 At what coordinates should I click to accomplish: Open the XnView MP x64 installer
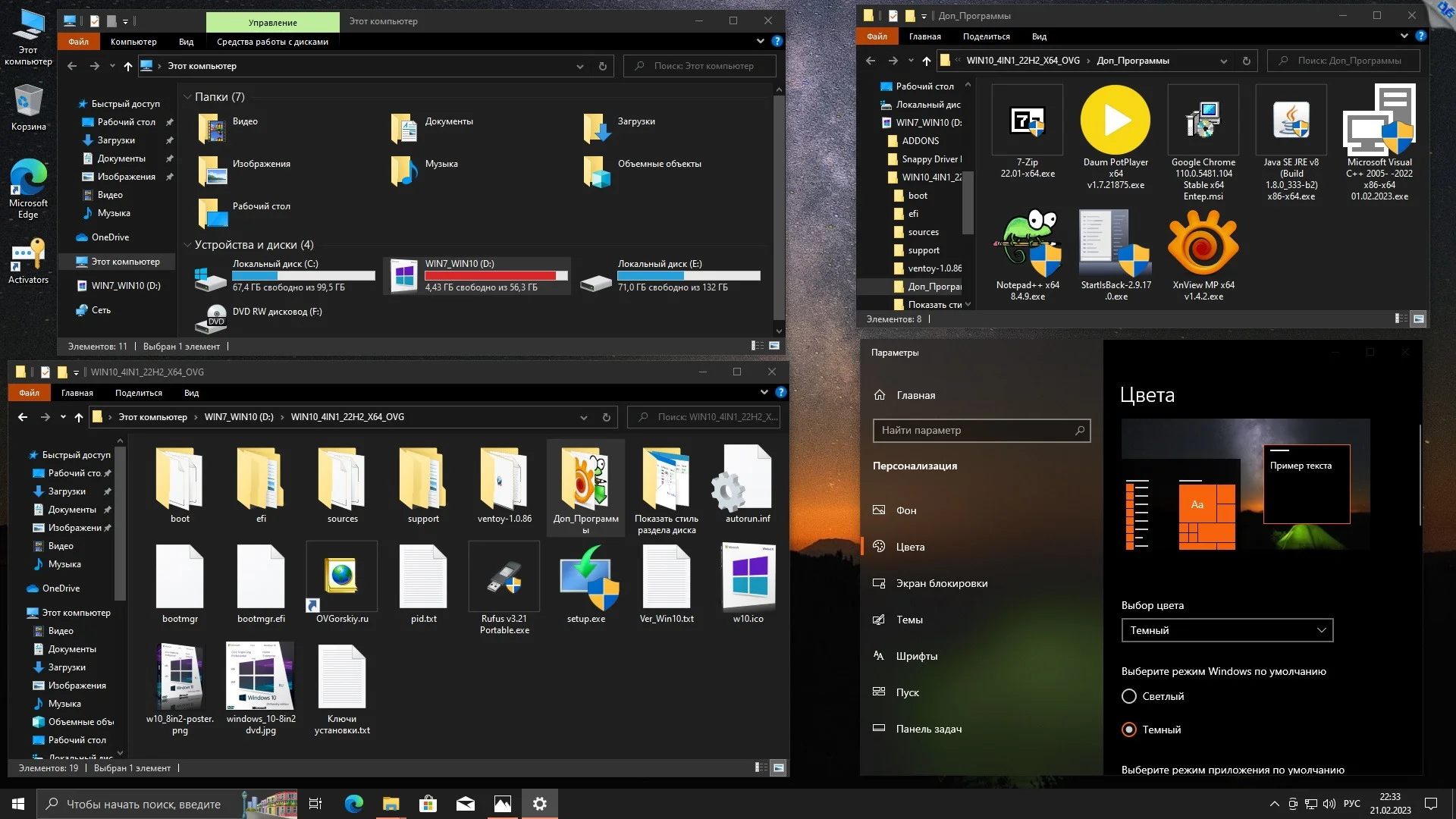[x=1203, y=244]
